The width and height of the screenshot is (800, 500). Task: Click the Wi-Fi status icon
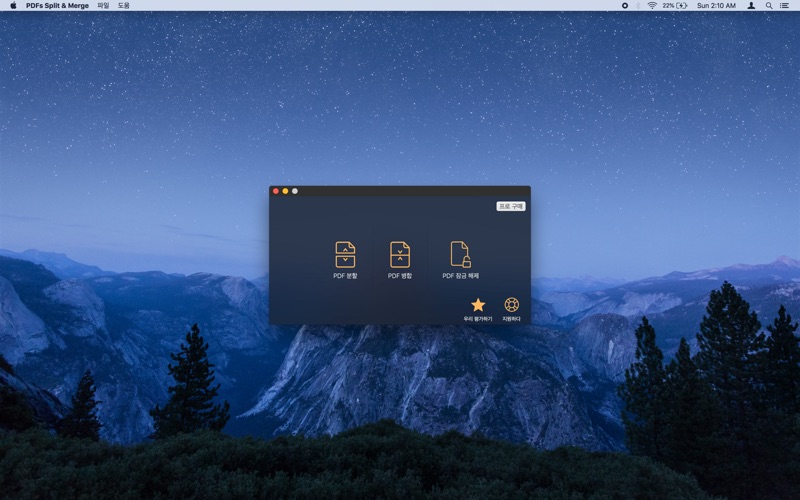tap(652, 6)
